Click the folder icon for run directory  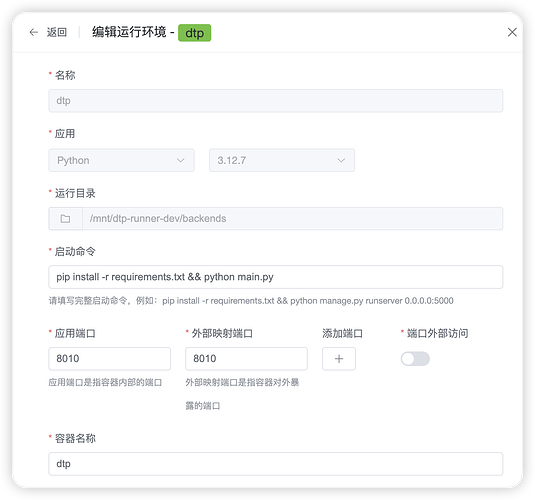[65, 218]
